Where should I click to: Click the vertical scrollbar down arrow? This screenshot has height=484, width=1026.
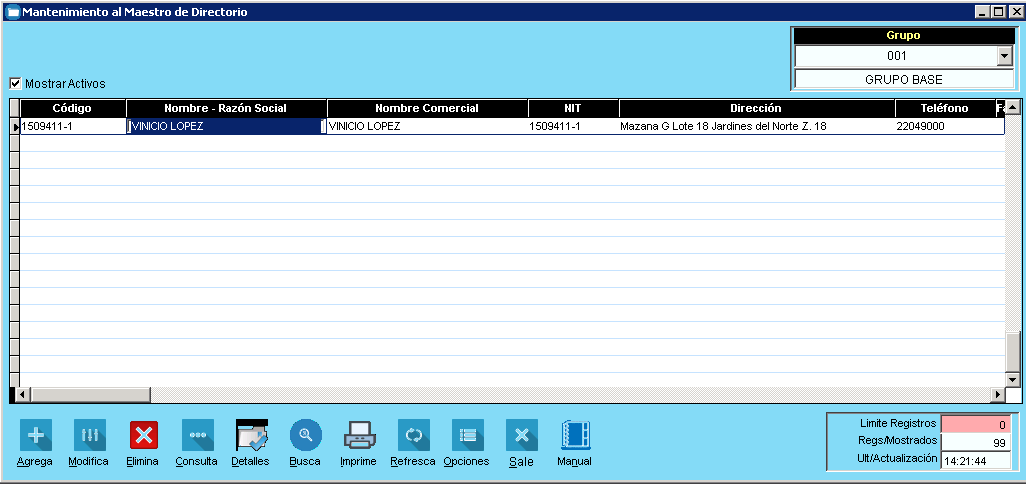click(x=1013, y=379)
